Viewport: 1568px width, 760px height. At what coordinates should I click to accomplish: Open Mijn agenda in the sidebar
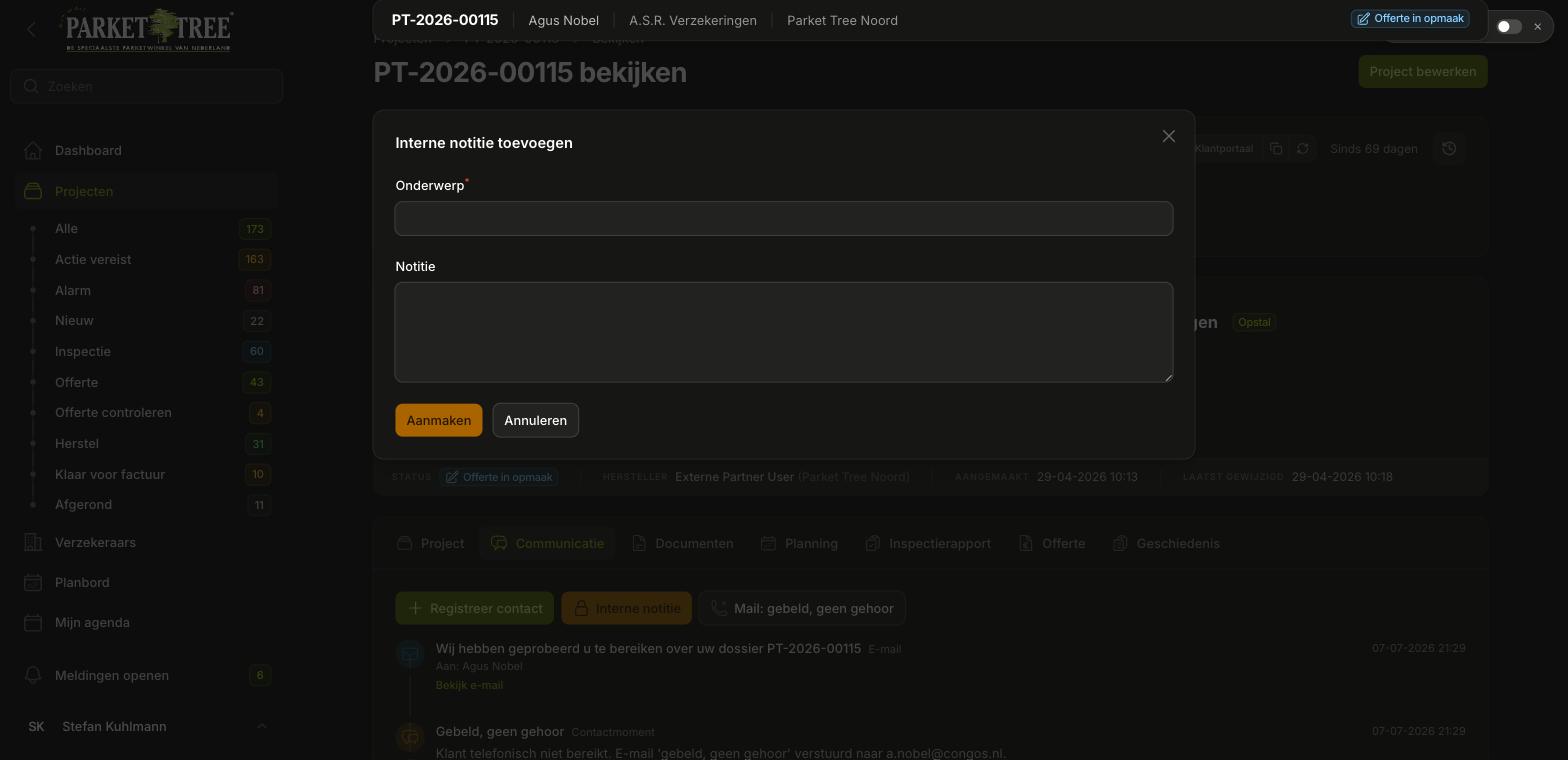pos(146,622)
